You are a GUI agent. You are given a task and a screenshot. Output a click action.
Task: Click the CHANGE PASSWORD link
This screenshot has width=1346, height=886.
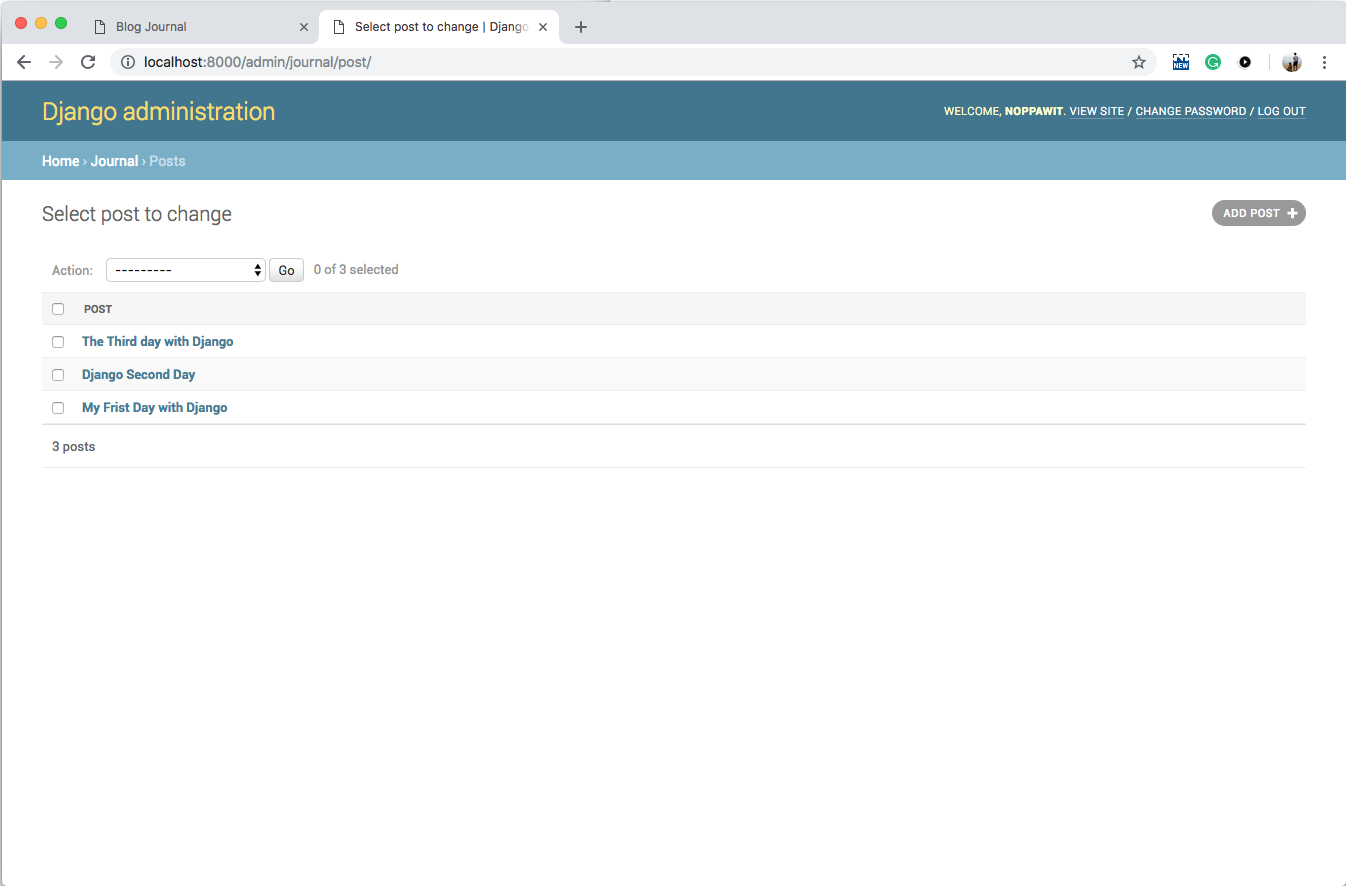click(1191, 111)
